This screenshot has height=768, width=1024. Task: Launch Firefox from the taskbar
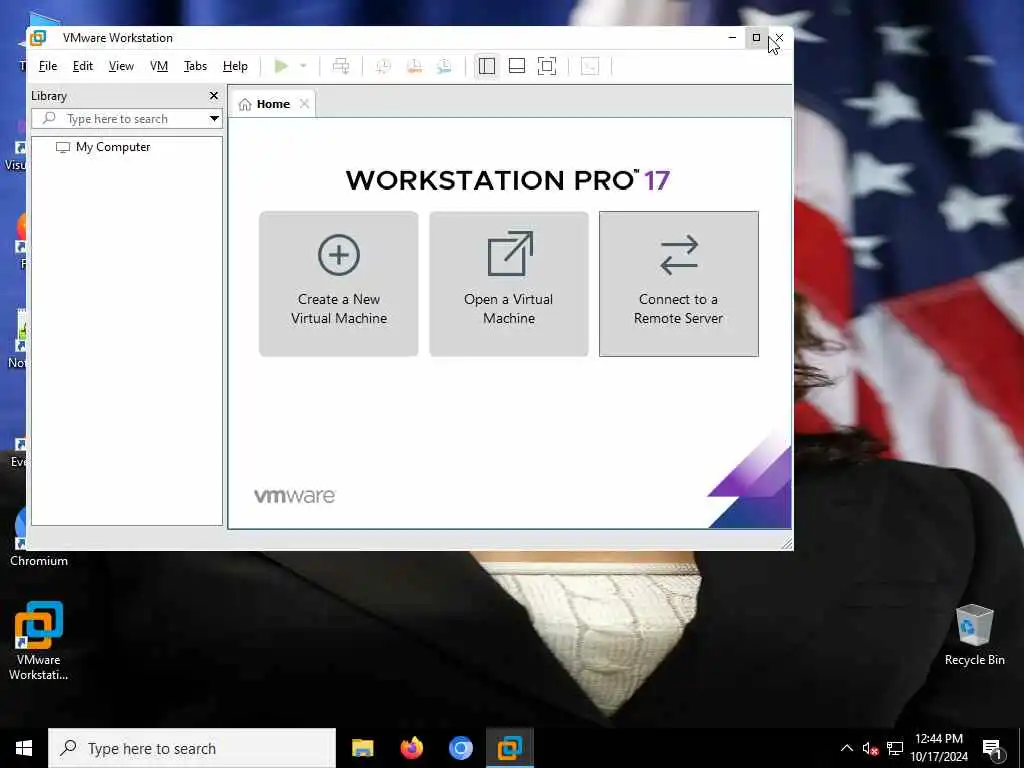[411, 748]
